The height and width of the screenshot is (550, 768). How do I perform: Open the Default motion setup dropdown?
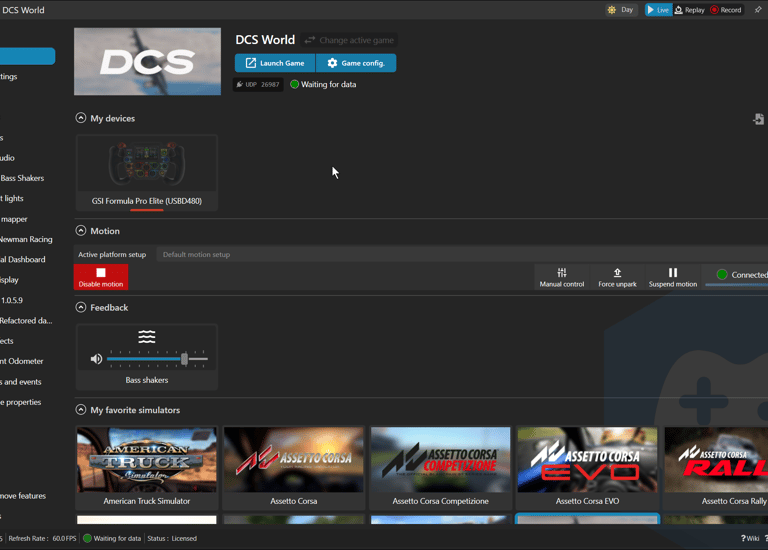point(462,255)
